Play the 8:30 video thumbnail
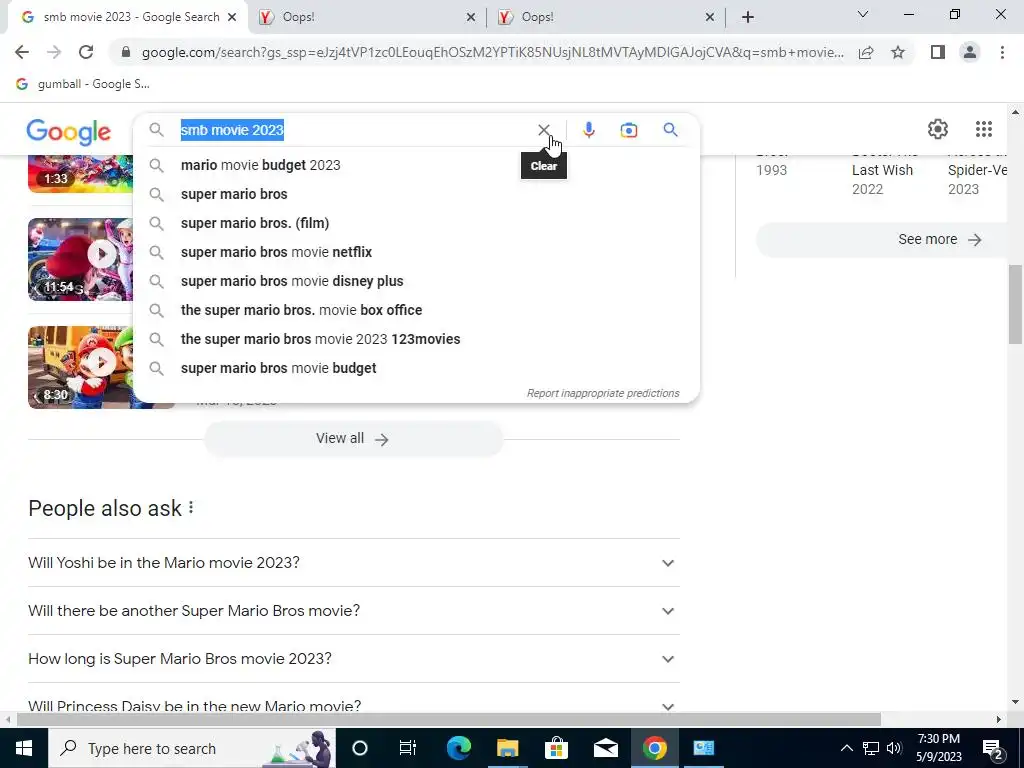This screenshot has height=768, width=1024. point(80,367)
